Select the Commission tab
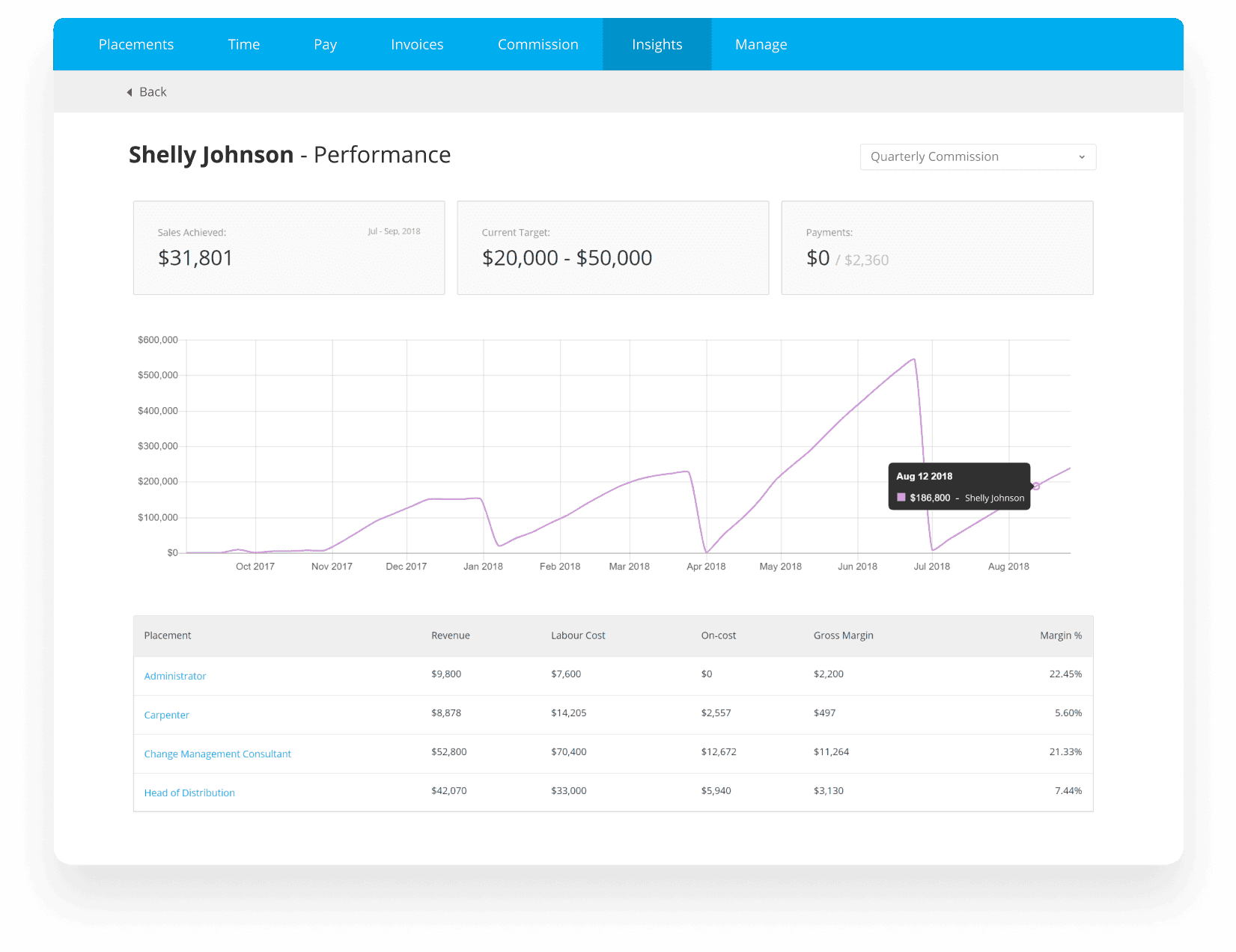The height and width of the screenshot is (952, 1236). point(538,45)
